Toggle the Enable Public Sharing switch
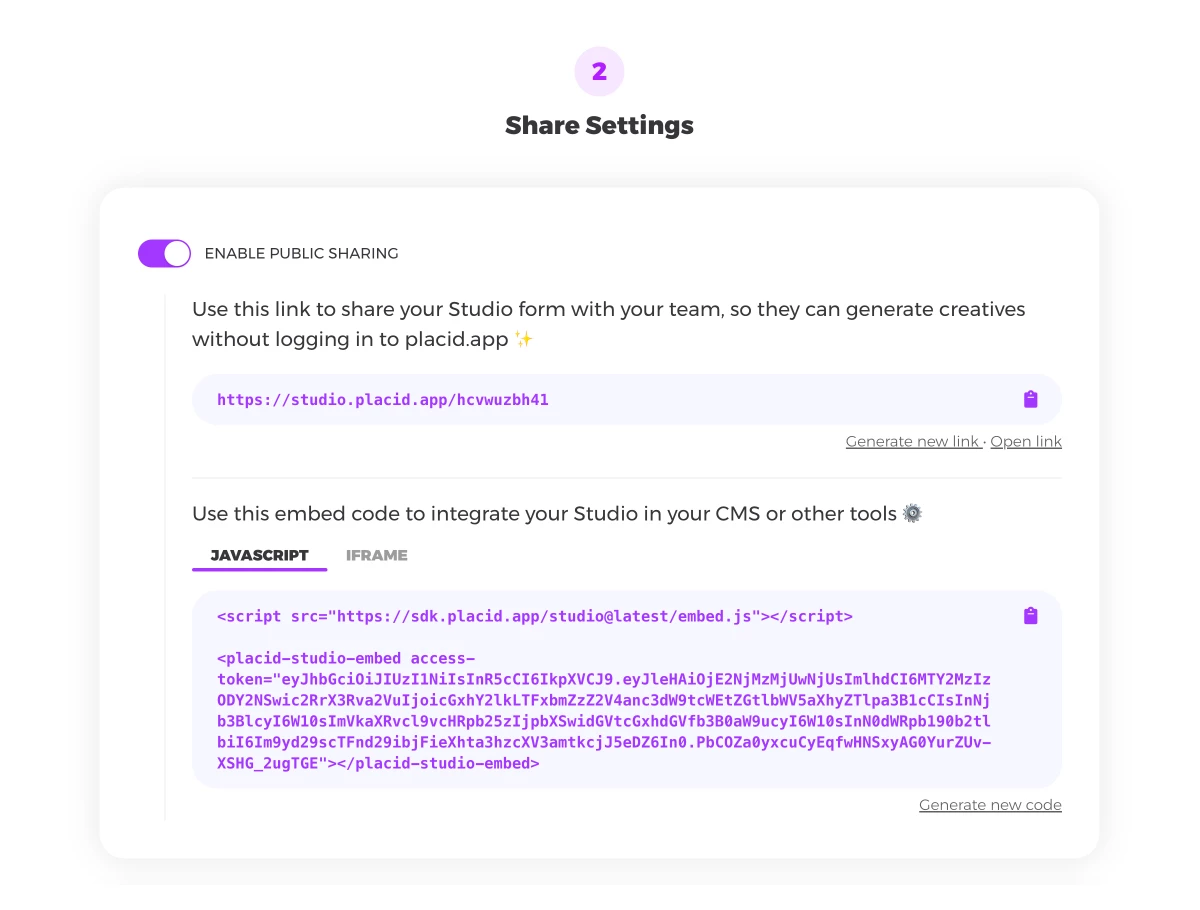Screen dimensions: 1200x910 point(164,254)
